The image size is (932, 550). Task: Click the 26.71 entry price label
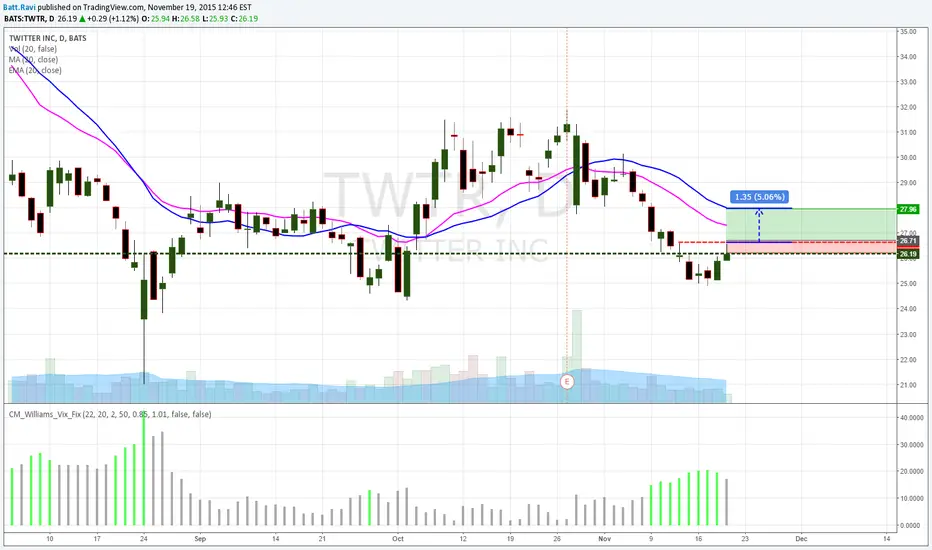click(x=908, y=241)
